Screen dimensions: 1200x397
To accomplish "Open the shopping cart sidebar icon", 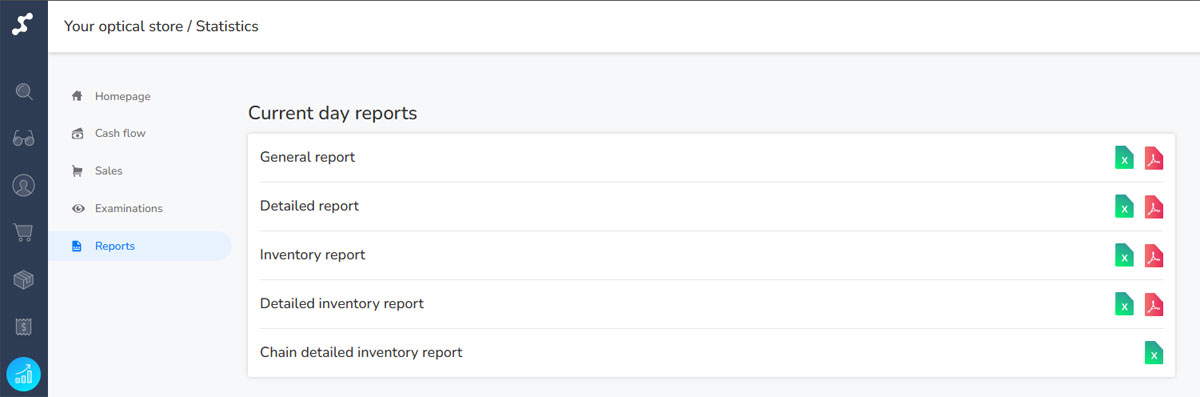I will pos(24,233).
